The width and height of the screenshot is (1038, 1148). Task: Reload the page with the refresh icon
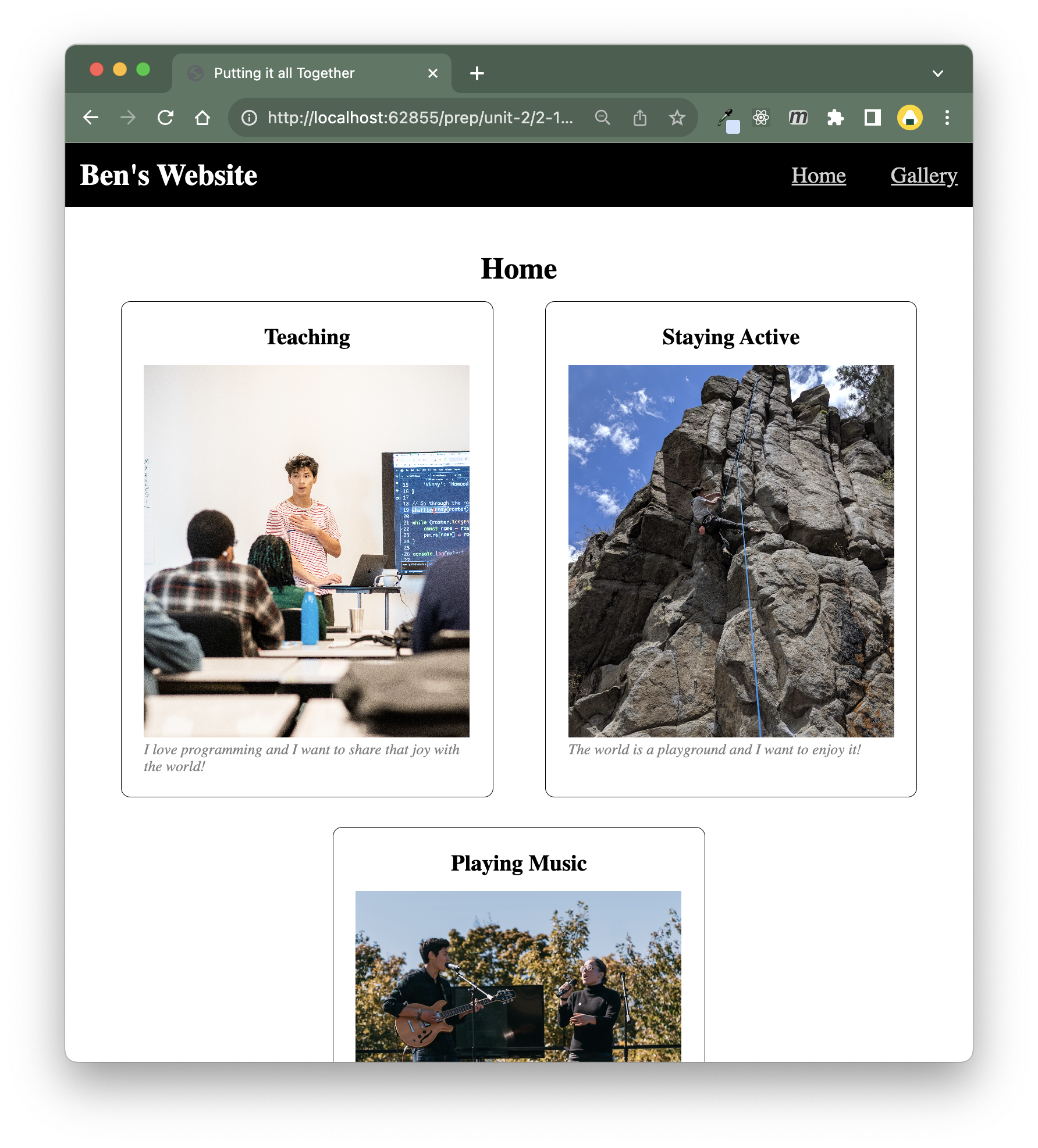tap(166, 118)
